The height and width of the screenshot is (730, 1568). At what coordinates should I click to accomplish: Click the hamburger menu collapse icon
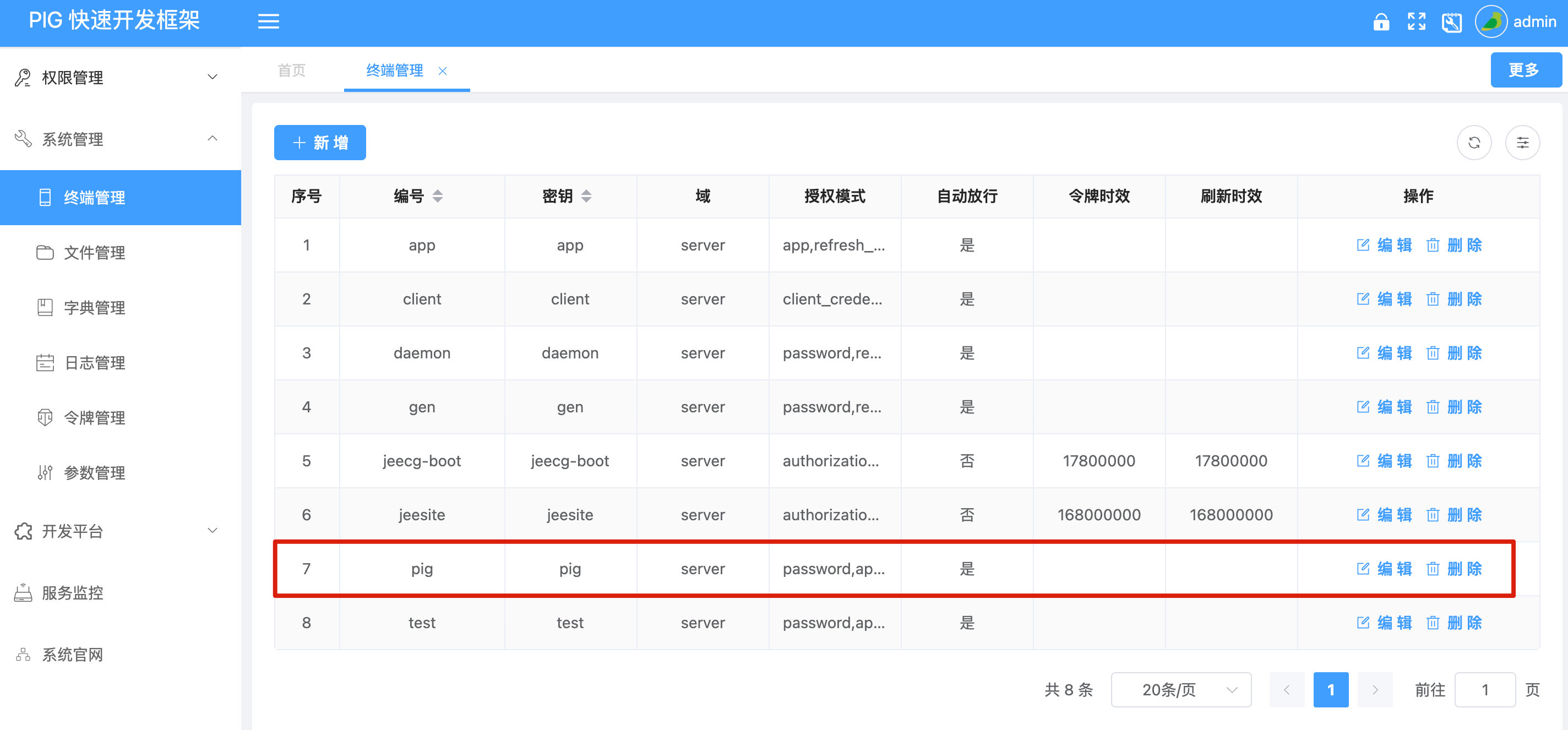tap(269, 22)
